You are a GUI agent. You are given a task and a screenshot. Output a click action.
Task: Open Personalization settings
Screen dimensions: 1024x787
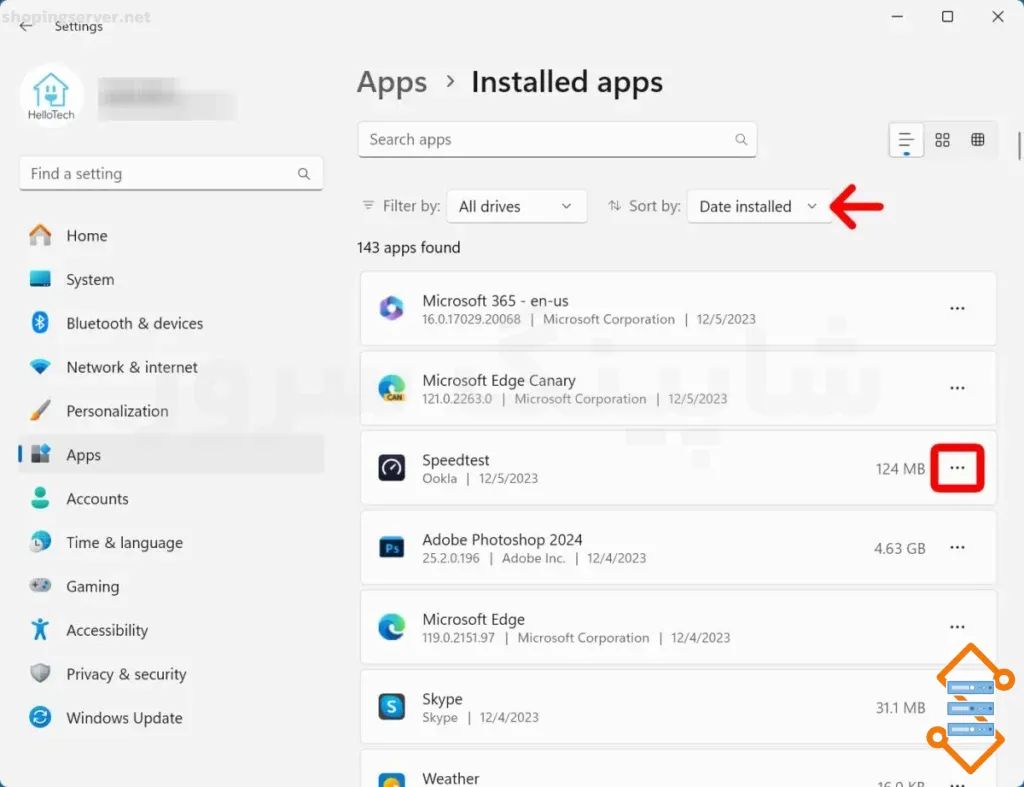click(x=171, y=411)
